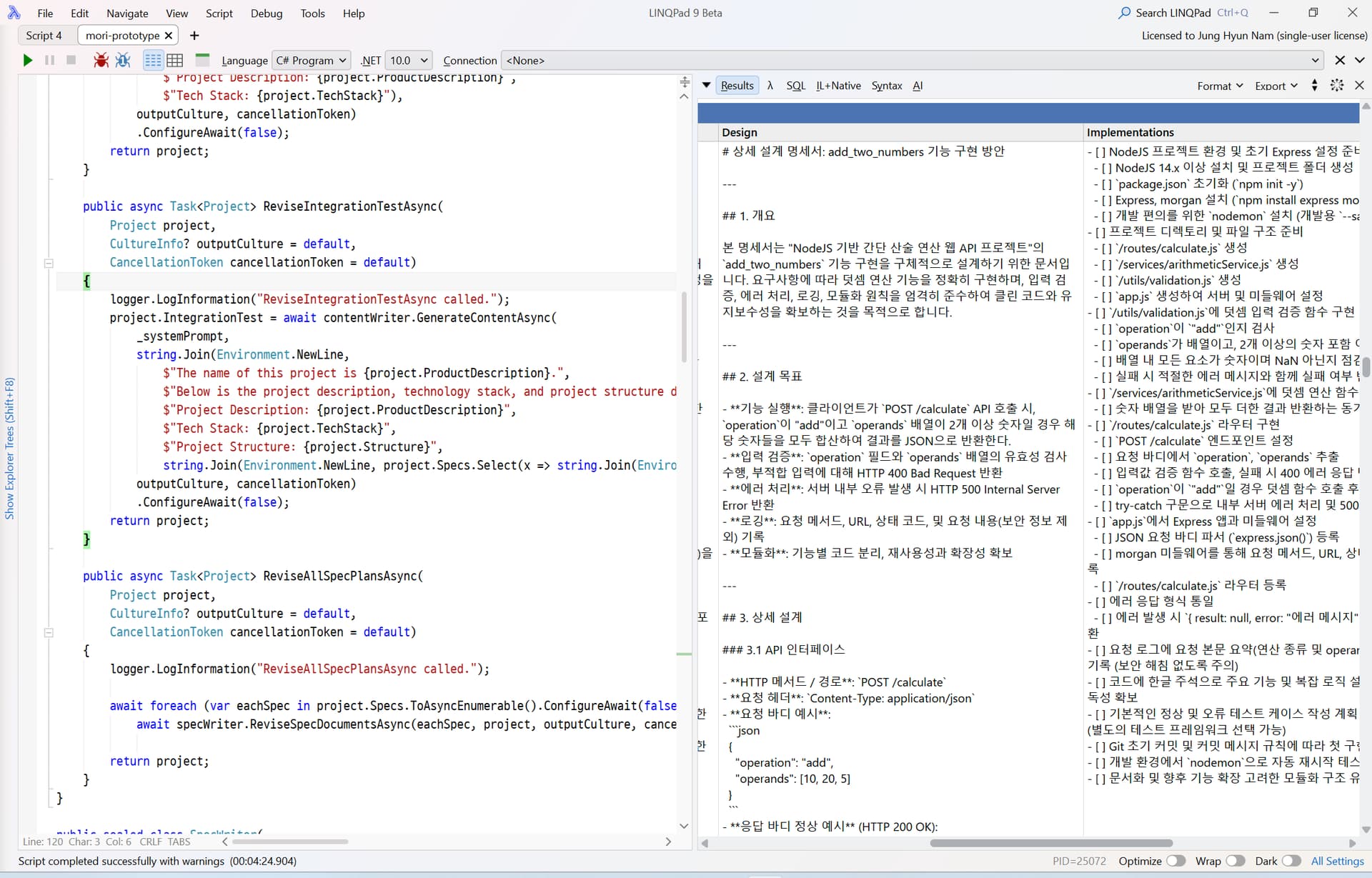The image size is (1372, 878).
Task: Open All Settings link
Action: click(1337, 861)
